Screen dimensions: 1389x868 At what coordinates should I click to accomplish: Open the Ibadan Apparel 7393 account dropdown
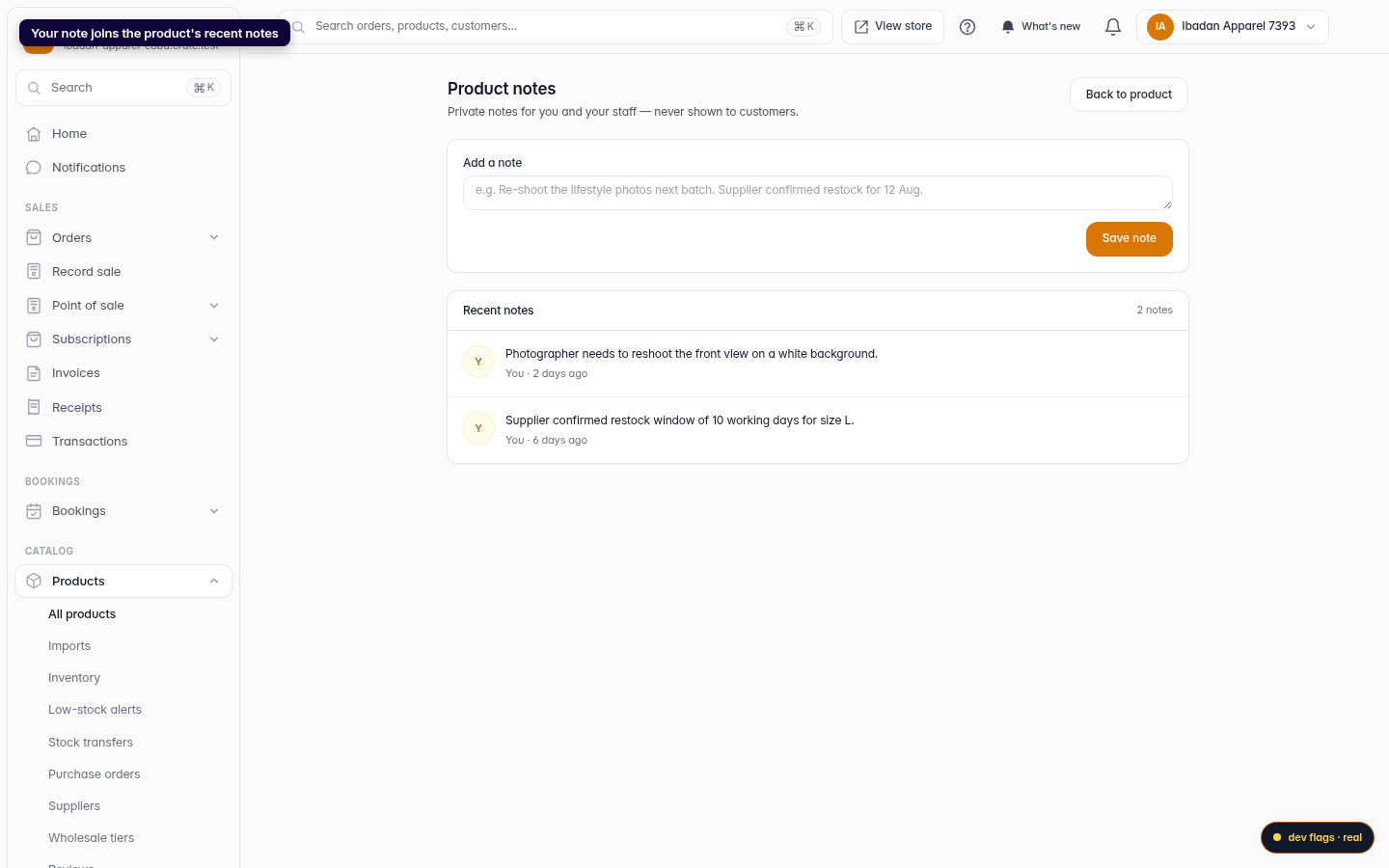point(1233,27)
